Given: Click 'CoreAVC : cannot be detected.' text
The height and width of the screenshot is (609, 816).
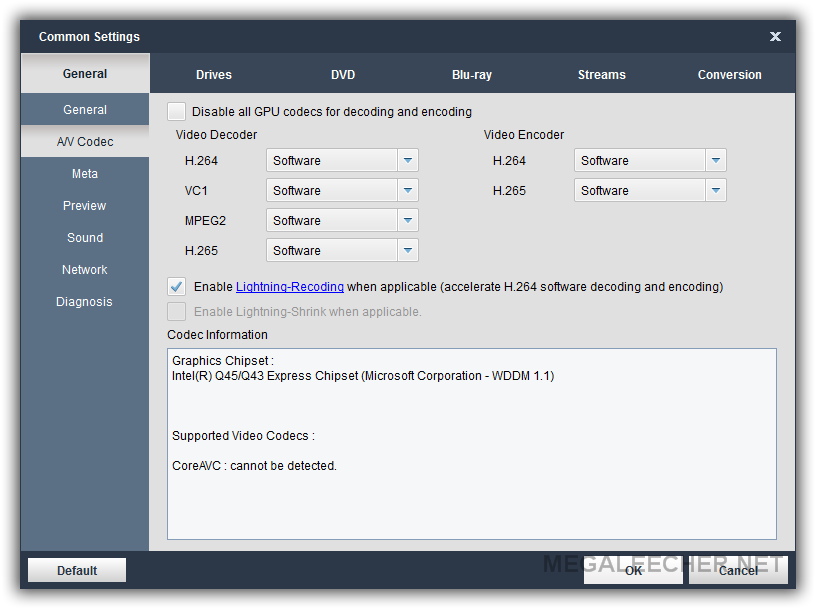Looking at the screenshot, I should coord(254,466).
